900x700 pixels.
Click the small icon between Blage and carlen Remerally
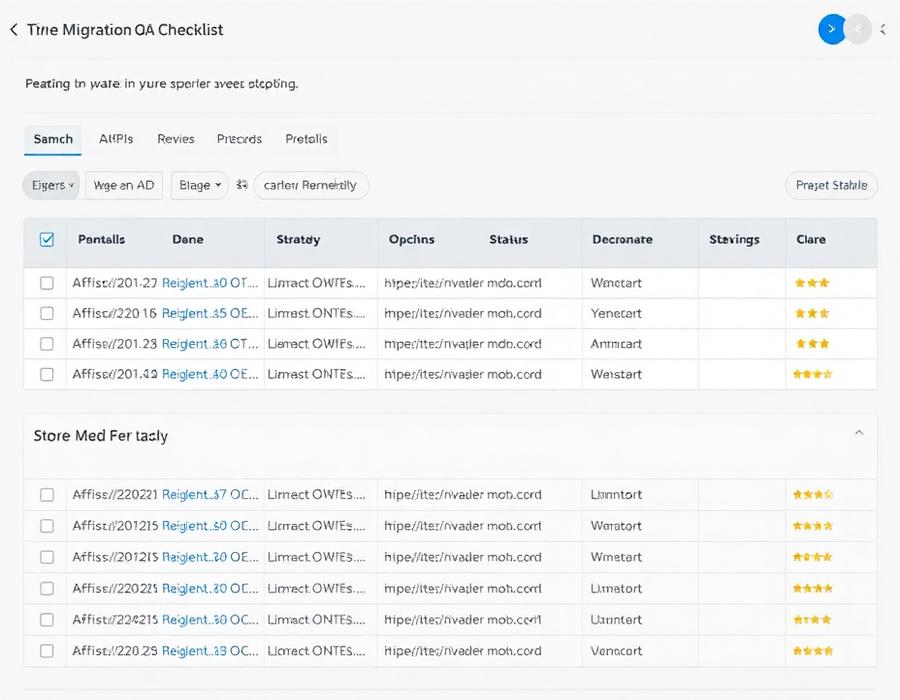(242, 185)
